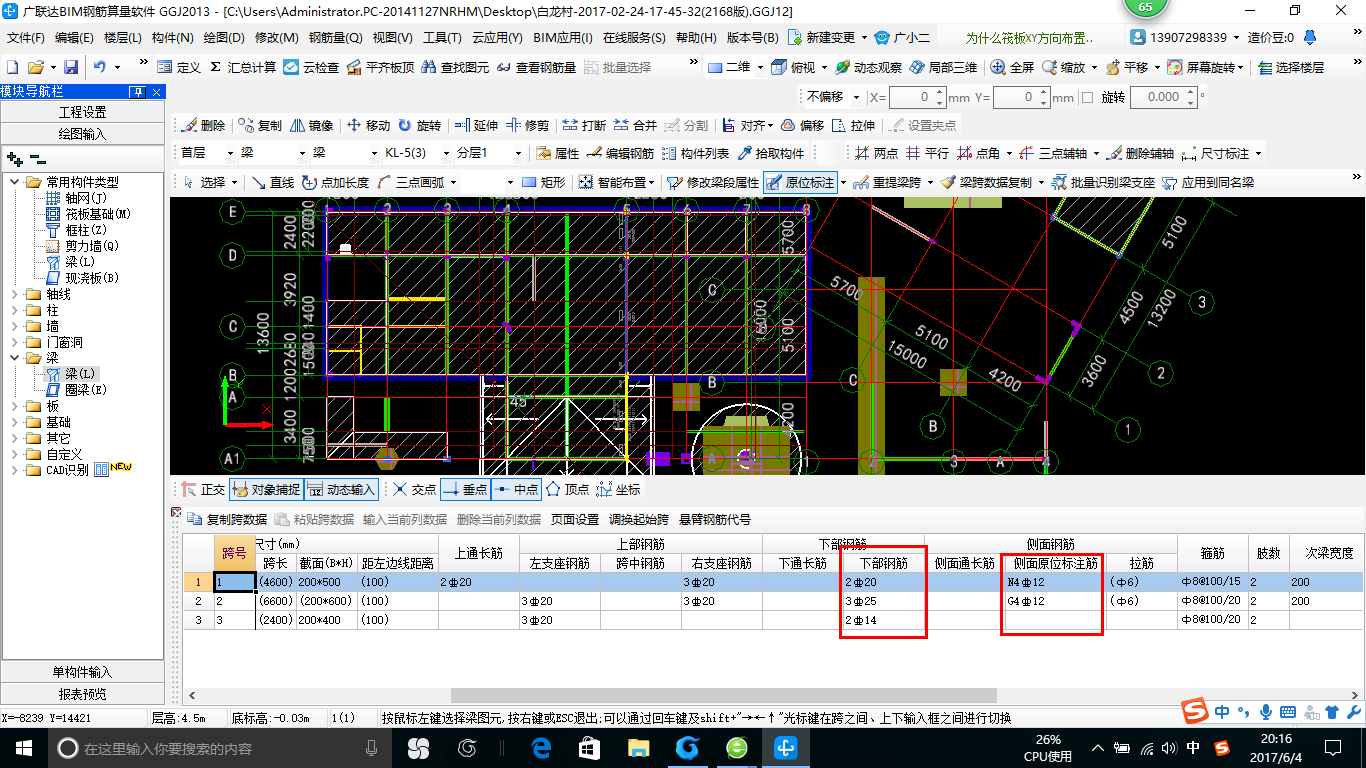Click 页面设置 button
This screenshot has height=768, width=1366.
coord(575,519)
